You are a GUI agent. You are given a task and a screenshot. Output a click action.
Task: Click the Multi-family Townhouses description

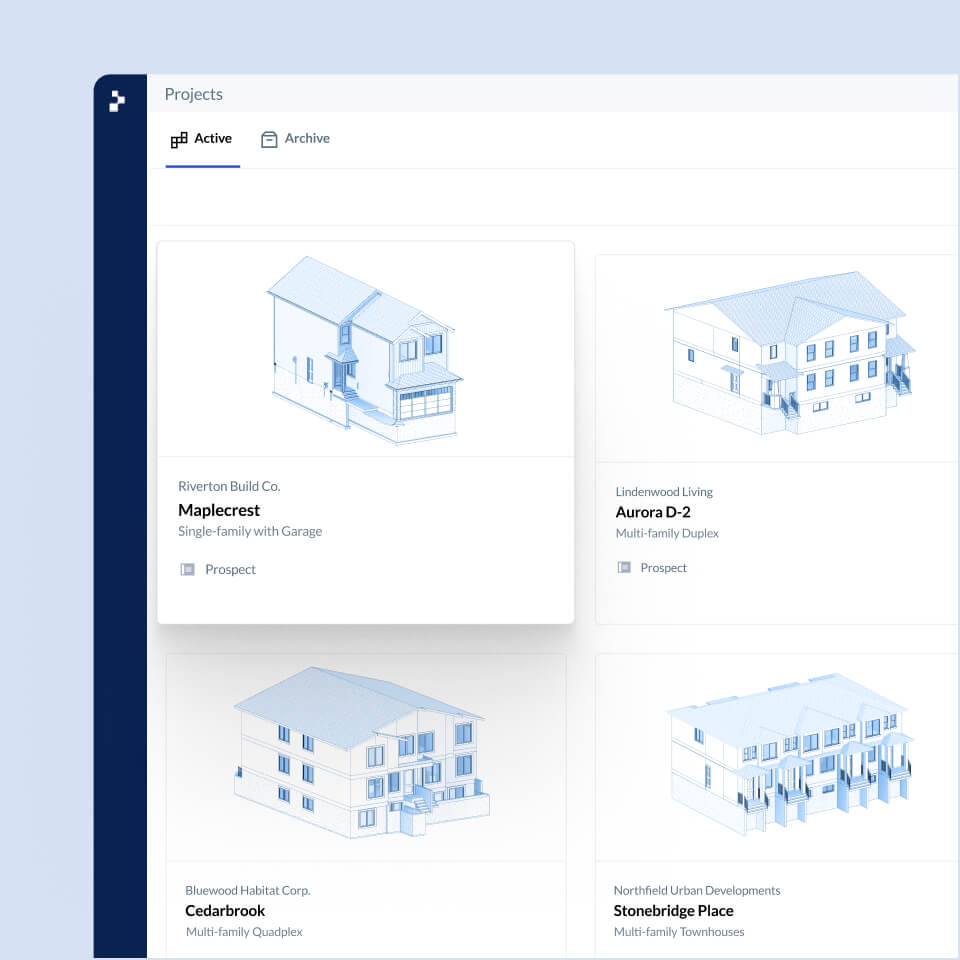(x=679, y=932)
